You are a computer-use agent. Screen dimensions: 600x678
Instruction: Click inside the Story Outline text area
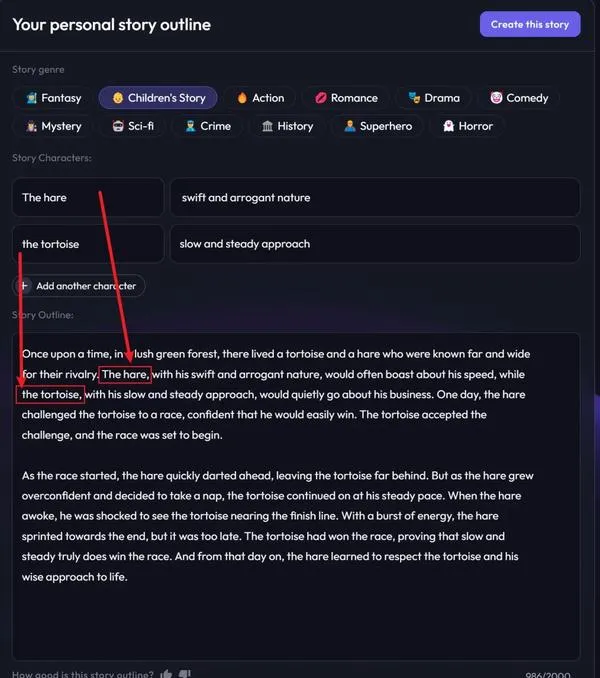point(296,496)
